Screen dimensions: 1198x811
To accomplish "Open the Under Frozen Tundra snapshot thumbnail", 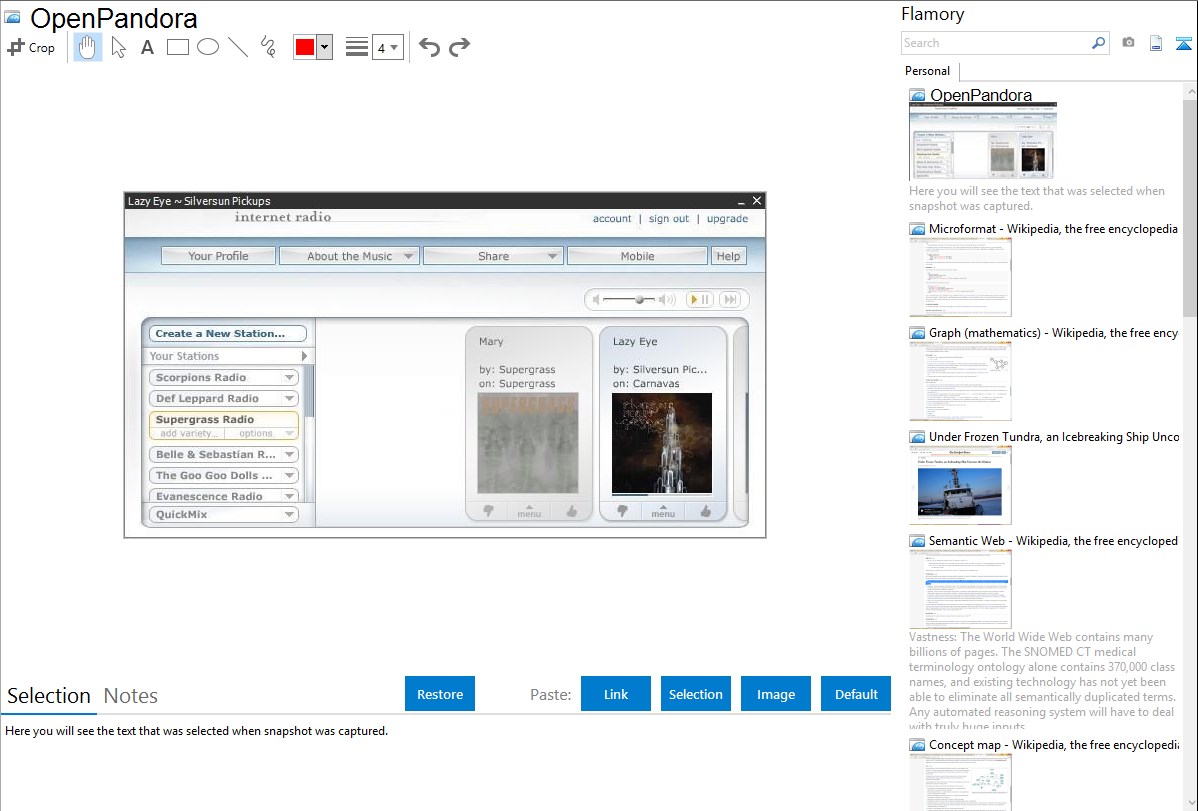I will [960, 485].
